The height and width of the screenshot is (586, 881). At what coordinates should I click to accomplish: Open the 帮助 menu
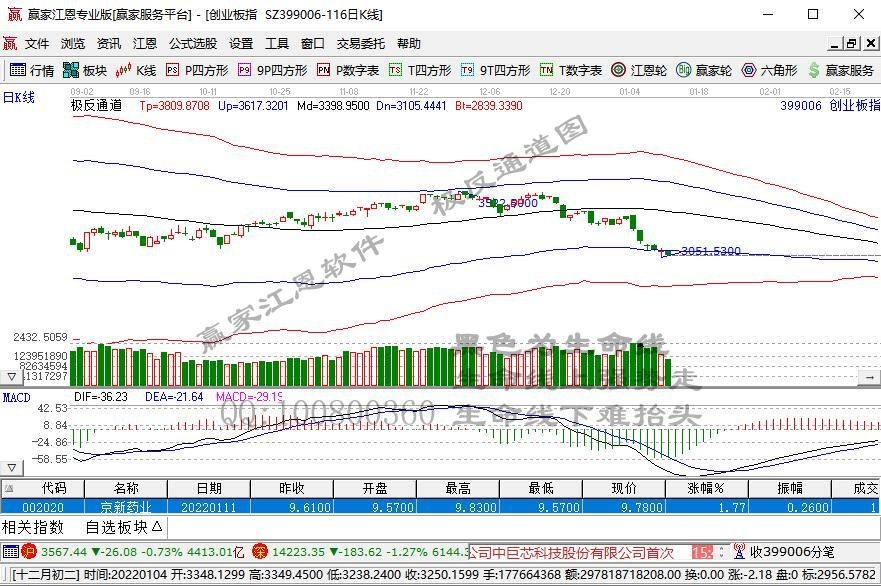pyautogui.click(x=408, y=43)
